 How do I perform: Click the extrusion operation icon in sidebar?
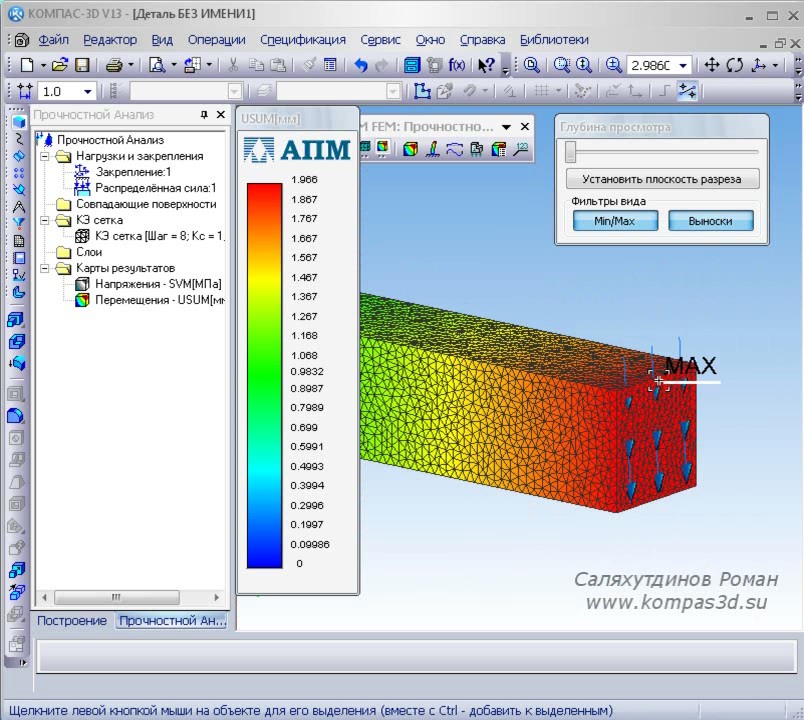click(16, 319)
